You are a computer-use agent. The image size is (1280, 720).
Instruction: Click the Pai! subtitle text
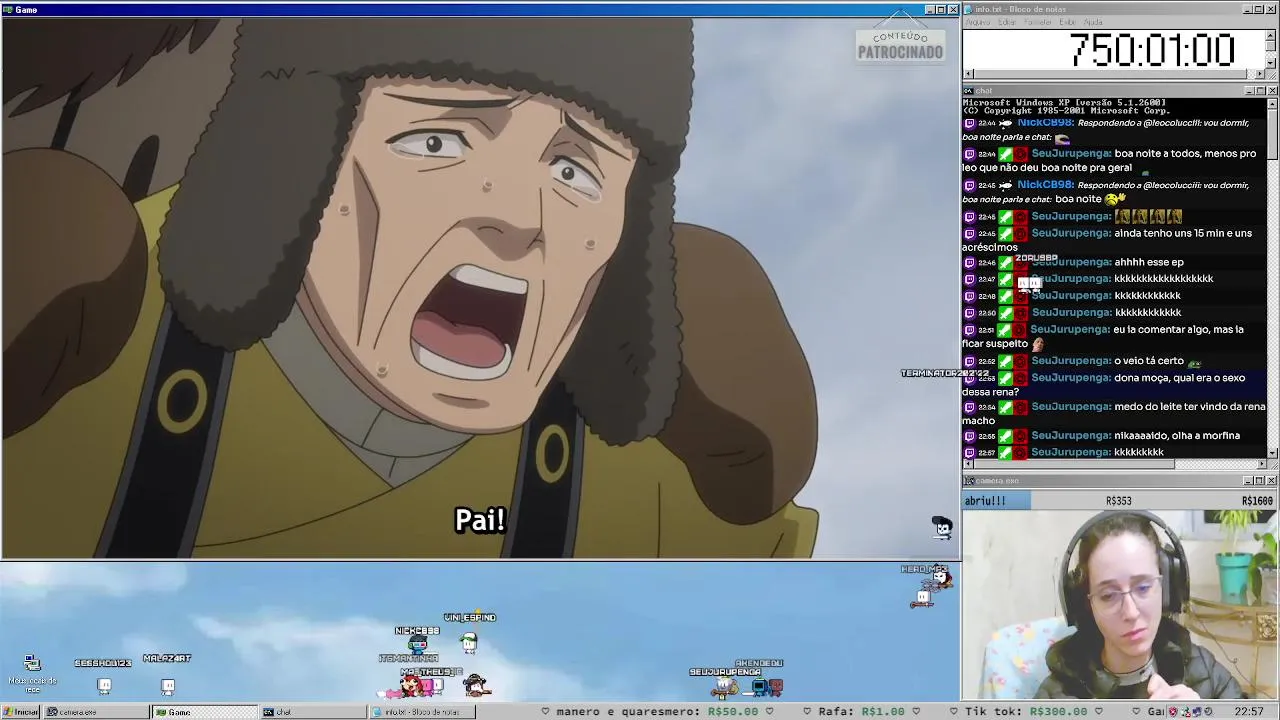click(481, 520)
